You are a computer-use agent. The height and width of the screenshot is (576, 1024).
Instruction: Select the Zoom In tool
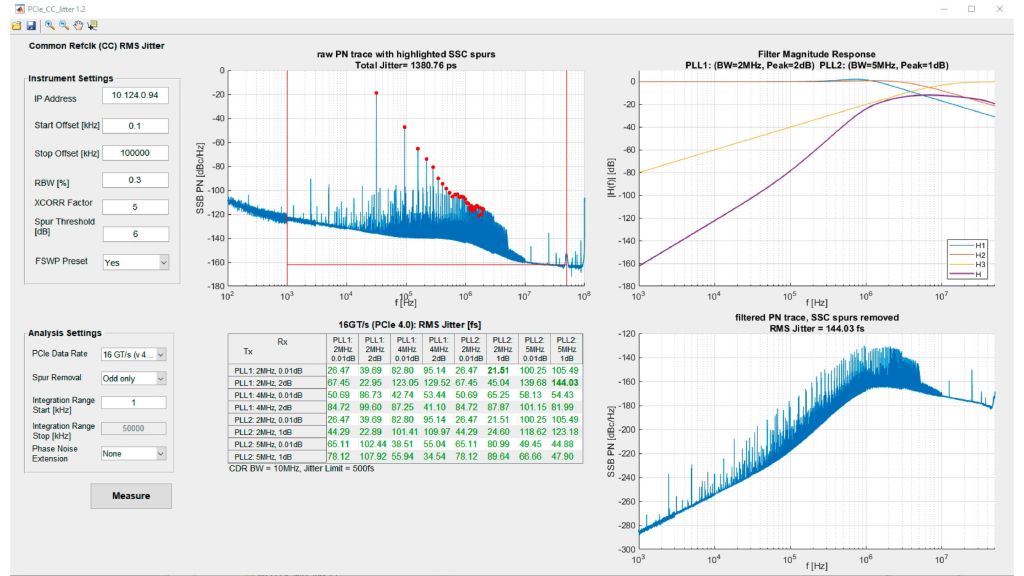[x=49, y=25]
